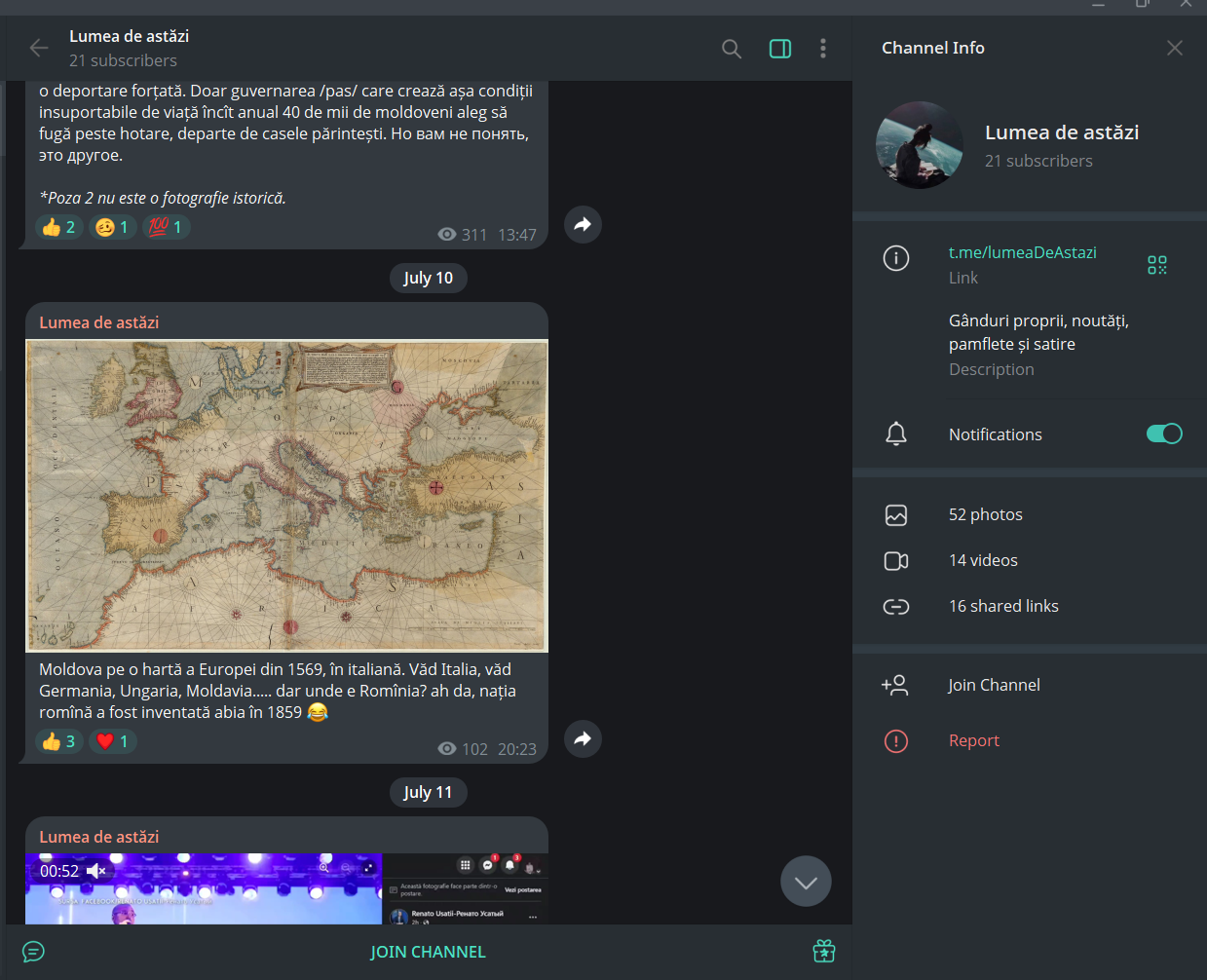Click the 13:47 timestamp
Screen dimensions: 1207x980
(517, 235)
